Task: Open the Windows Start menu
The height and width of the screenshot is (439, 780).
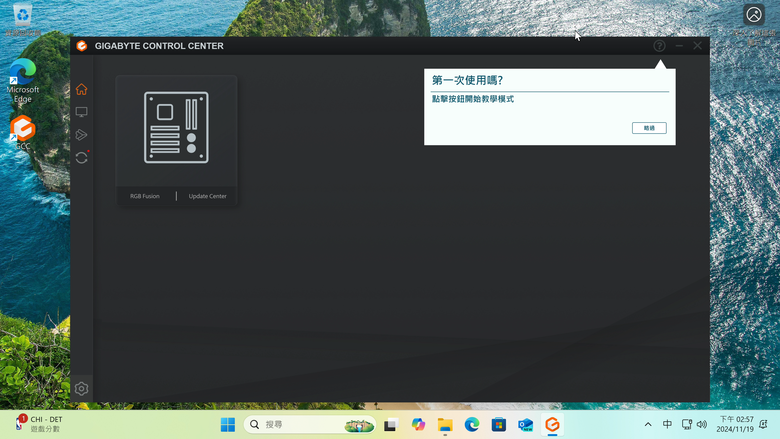Action: click(228, 425)
